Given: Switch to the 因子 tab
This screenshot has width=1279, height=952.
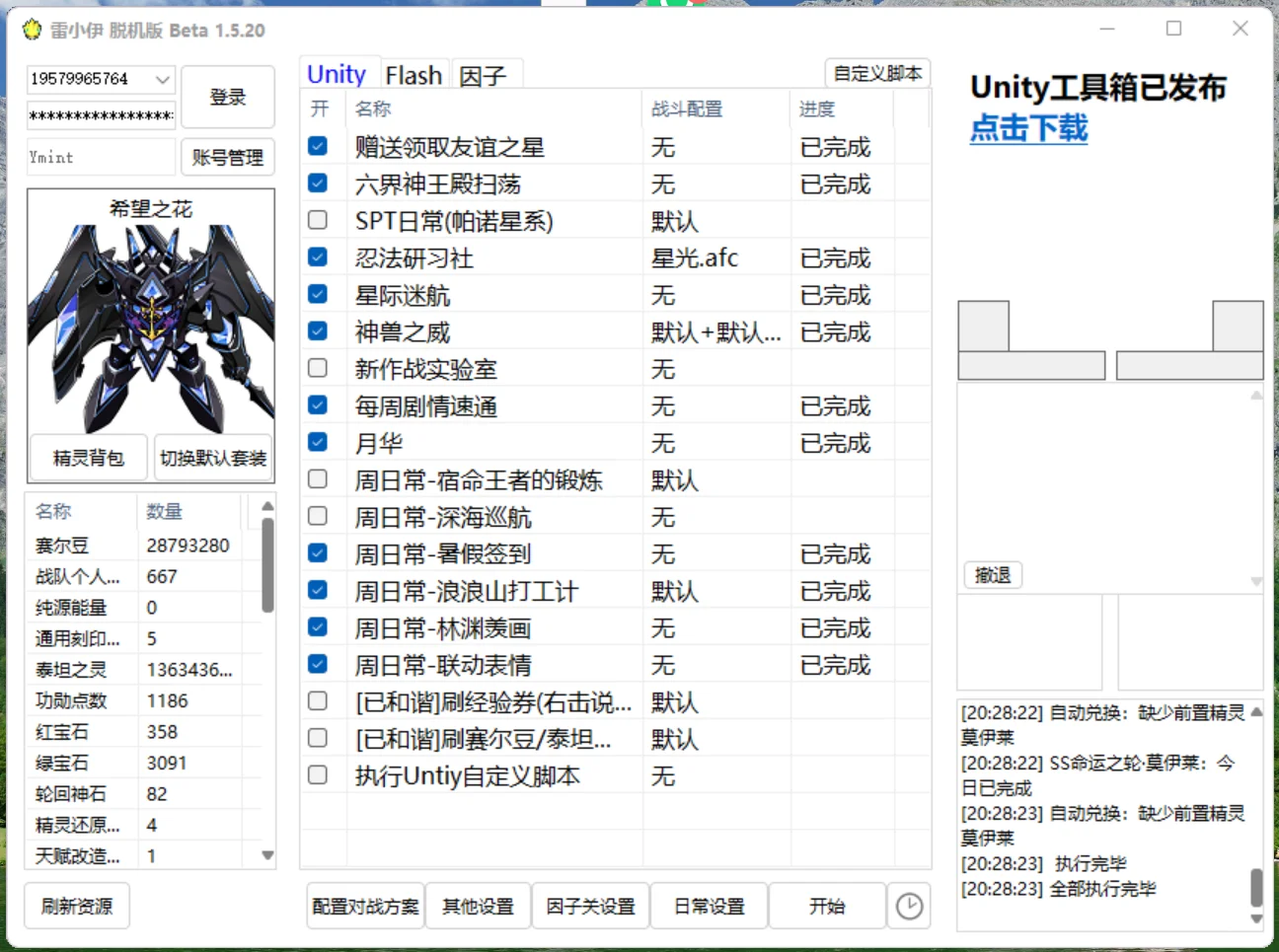Looking at the screenshot, I should 485,74.
